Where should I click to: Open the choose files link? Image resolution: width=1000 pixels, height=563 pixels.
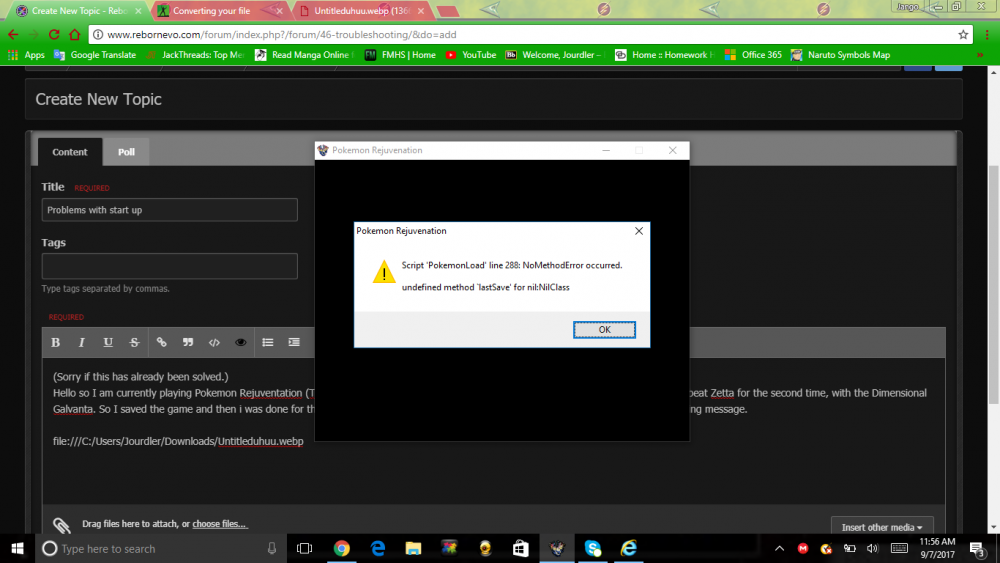(219, 523)
